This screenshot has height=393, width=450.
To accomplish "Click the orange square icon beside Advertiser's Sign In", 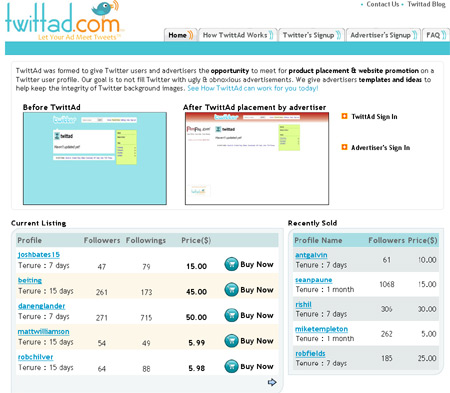I will [x=344, y=147].
